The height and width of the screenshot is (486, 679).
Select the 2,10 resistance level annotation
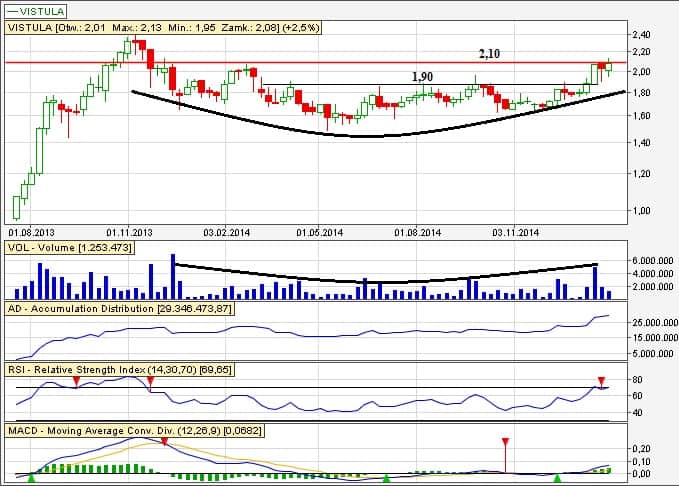489,52
